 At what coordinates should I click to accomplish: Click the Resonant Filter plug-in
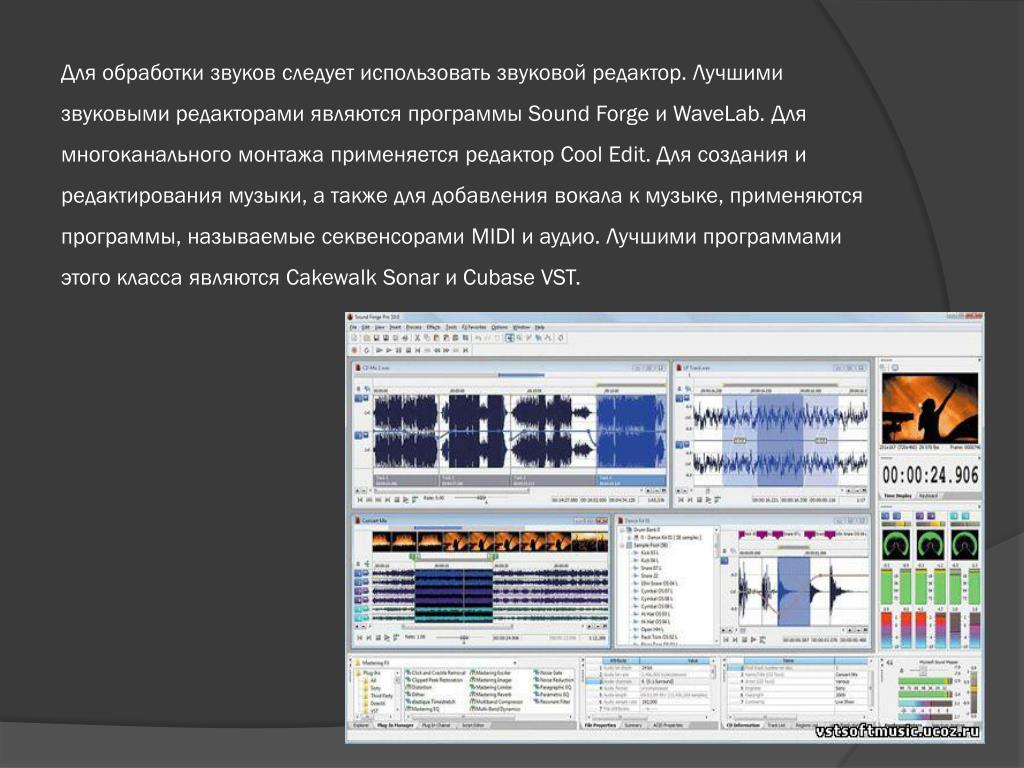pyautogui.click(x=552, y=702)
